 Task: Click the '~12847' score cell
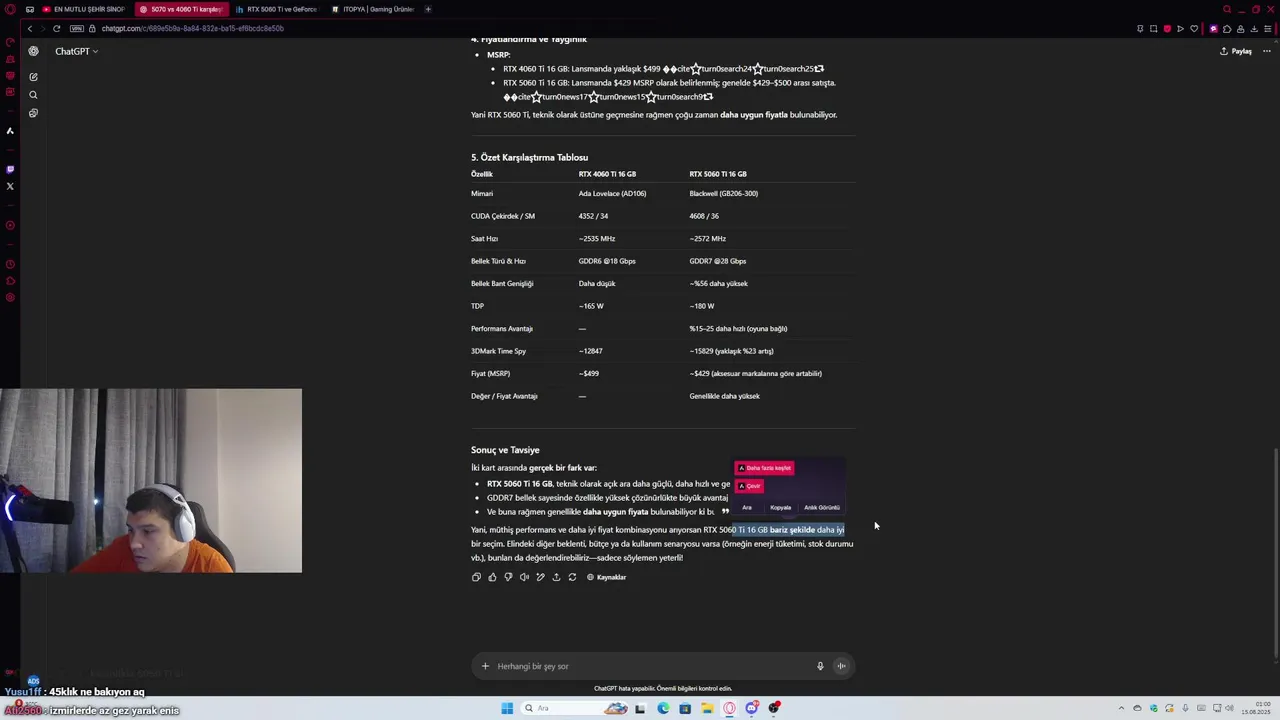(590, 351)
